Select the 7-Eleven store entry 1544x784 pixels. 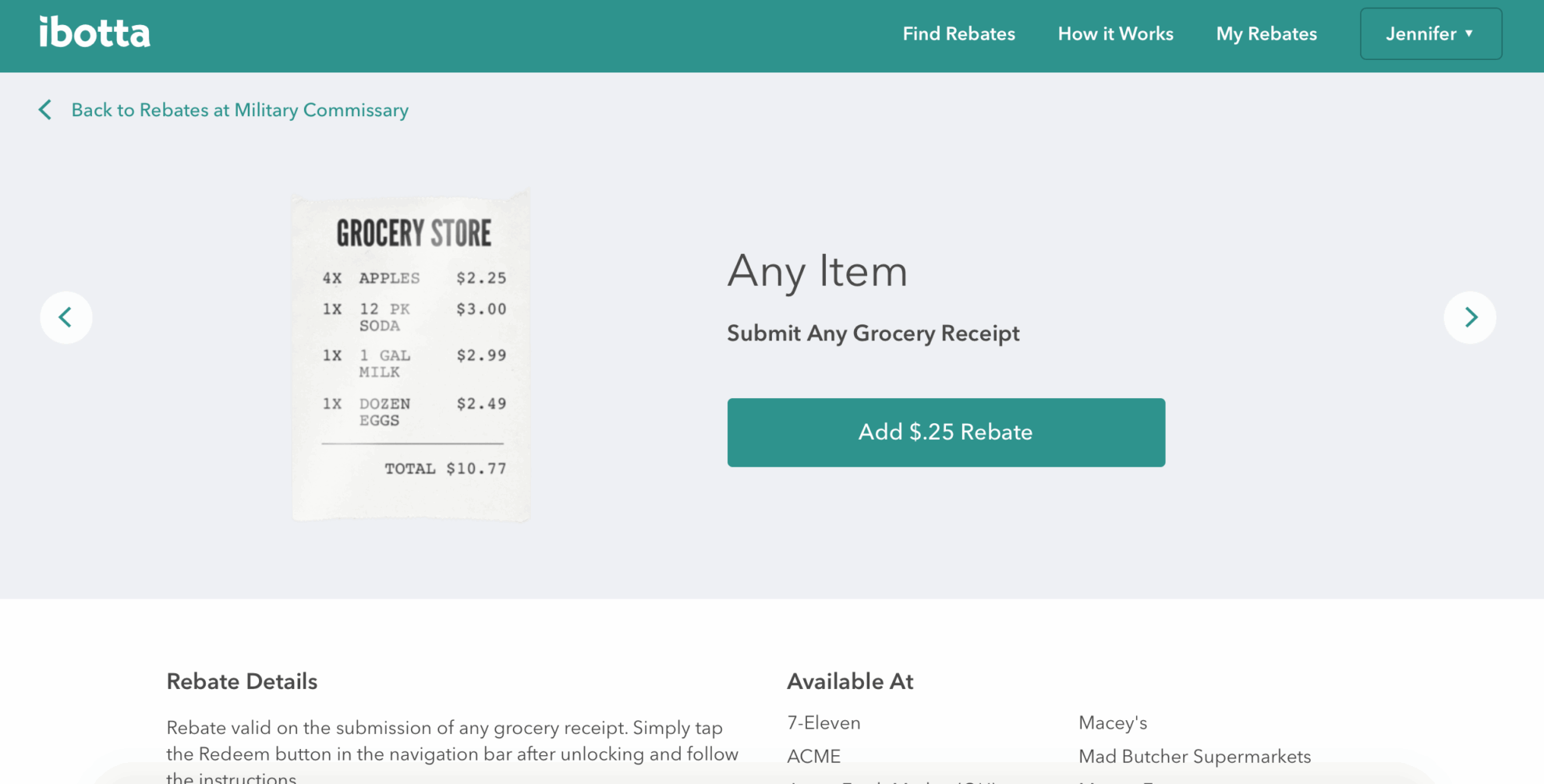823,723
